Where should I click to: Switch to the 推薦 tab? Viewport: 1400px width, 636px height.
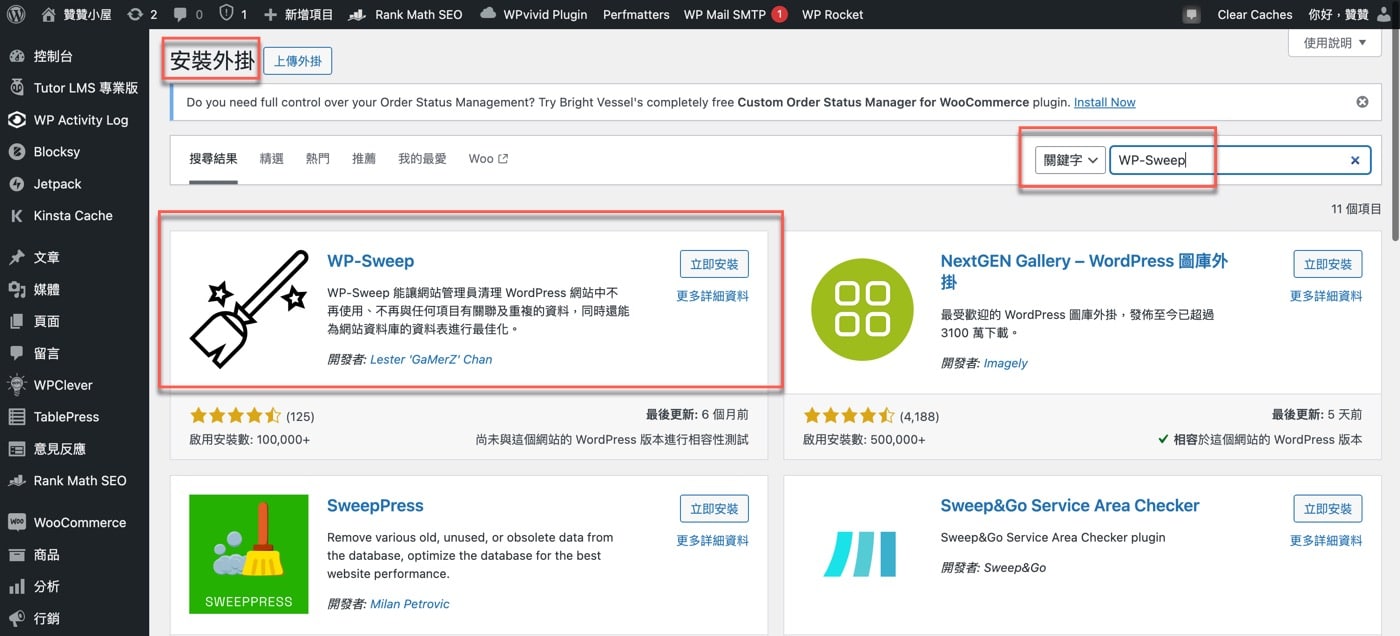364,159
